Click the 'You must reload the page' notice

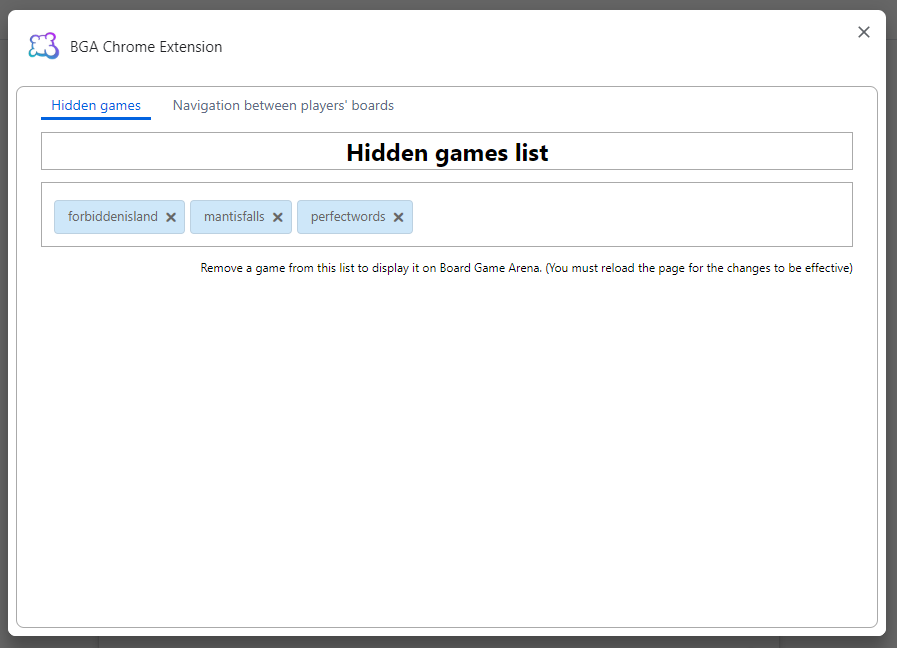(x=700, y=268)
